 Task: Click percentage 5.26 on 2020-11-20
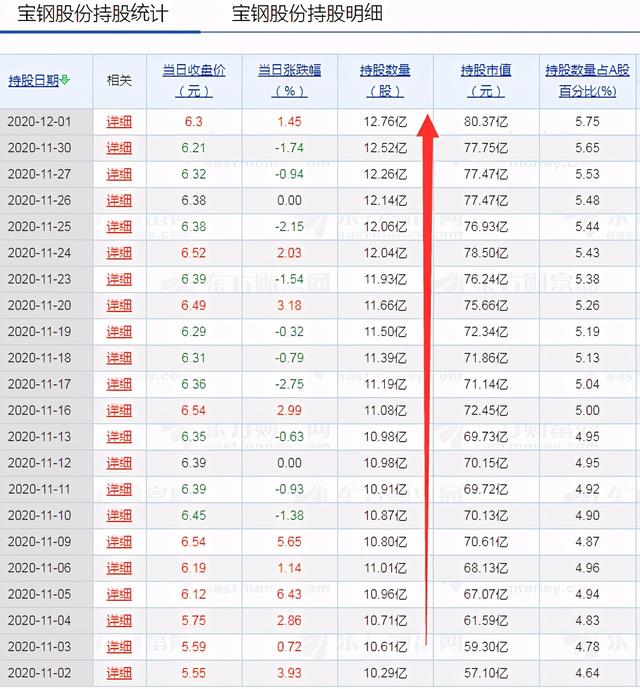(x=587, y=305)
